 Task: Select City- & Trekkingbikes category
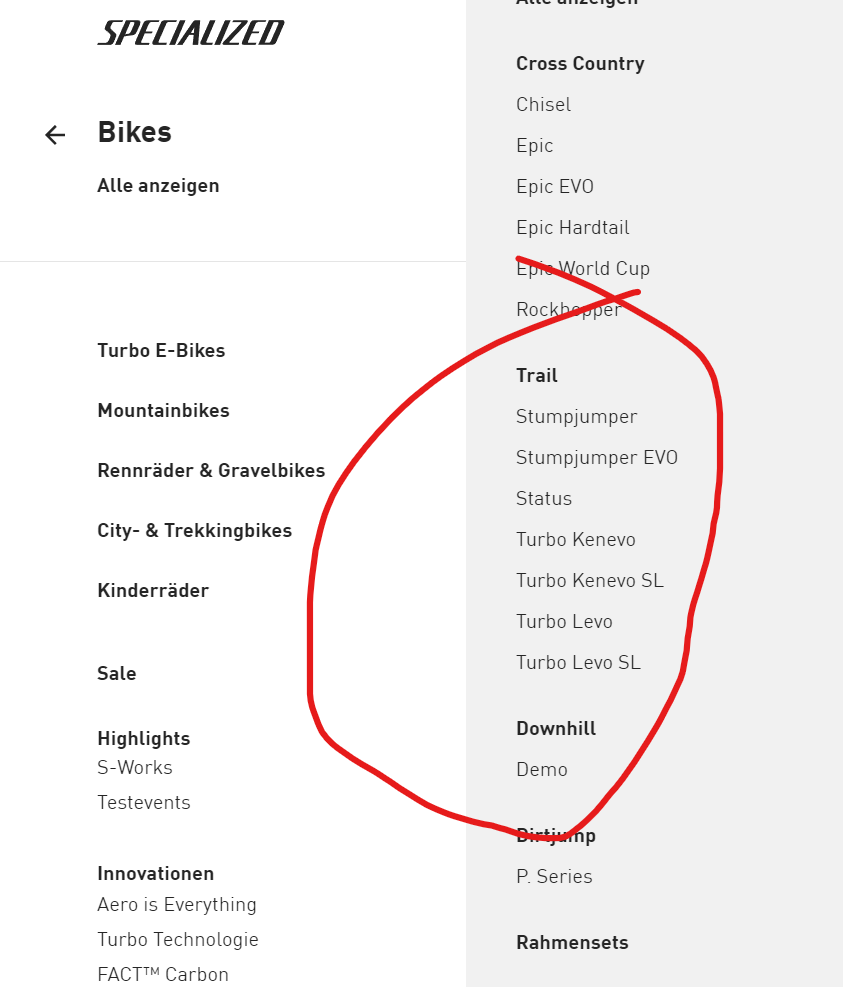194,531
